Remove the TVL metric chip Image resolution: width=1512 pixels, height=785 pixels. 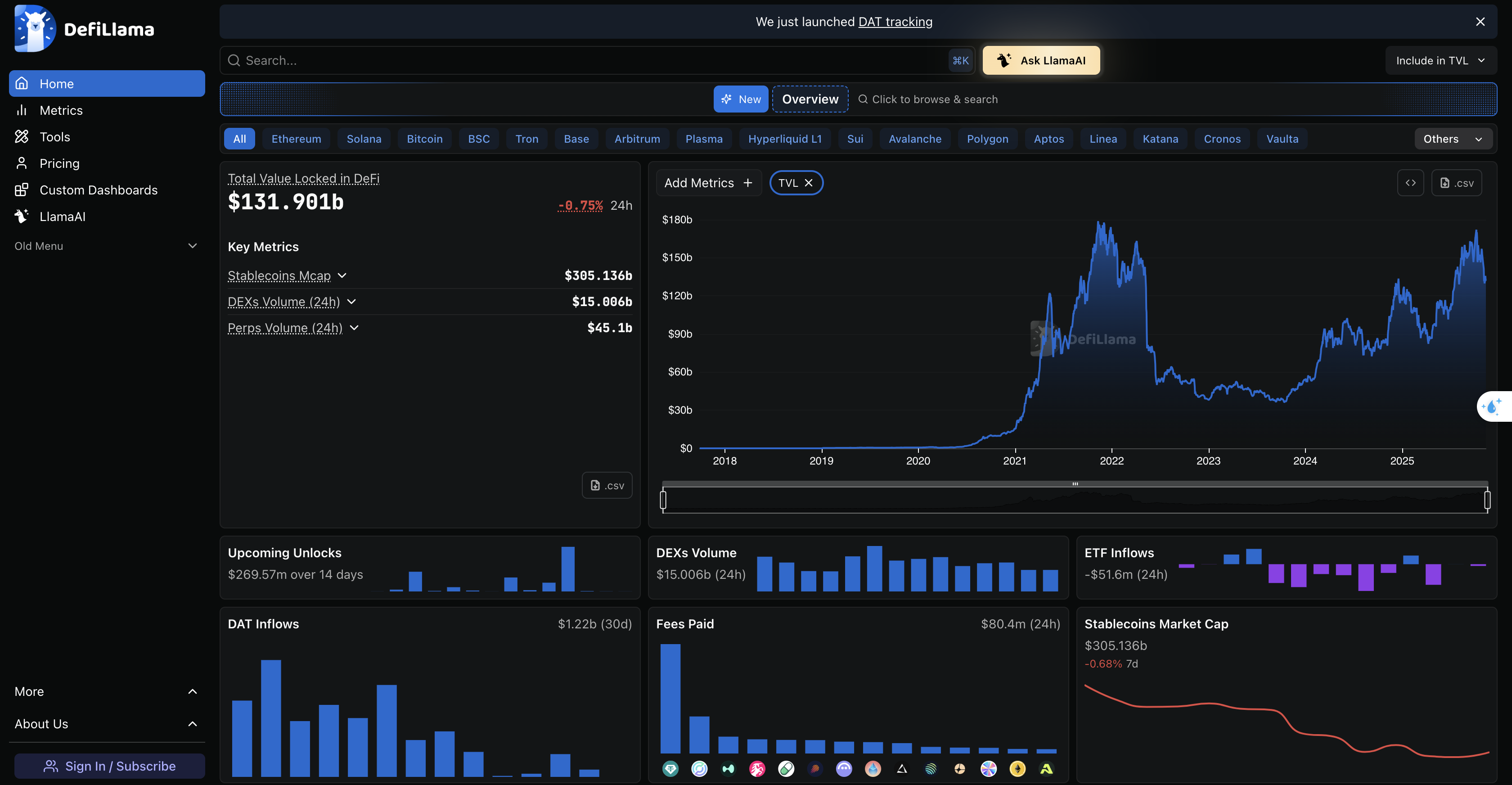[x=808, y=183]
